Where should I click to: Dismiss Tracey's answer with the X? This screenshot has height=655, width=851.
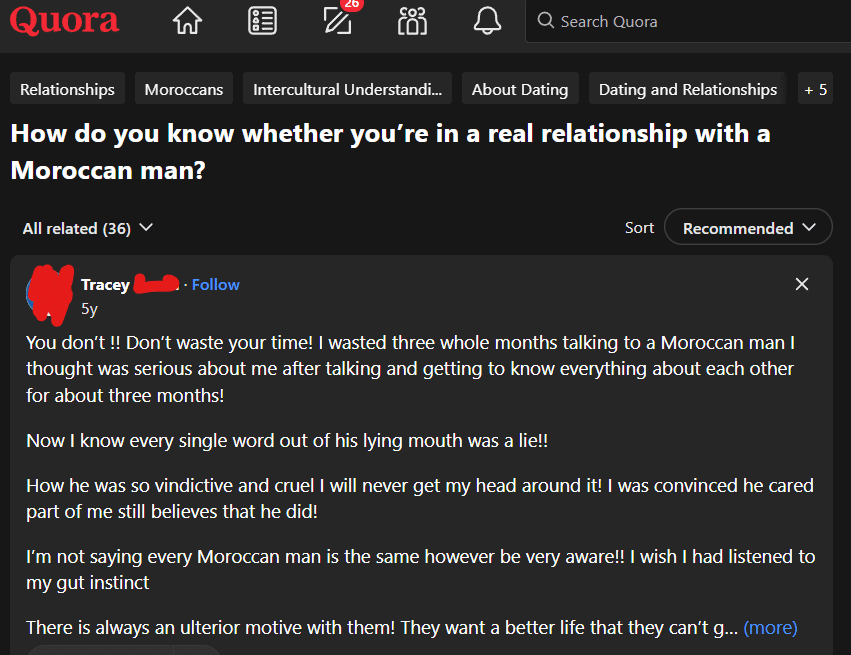click(x=802, y=284)
